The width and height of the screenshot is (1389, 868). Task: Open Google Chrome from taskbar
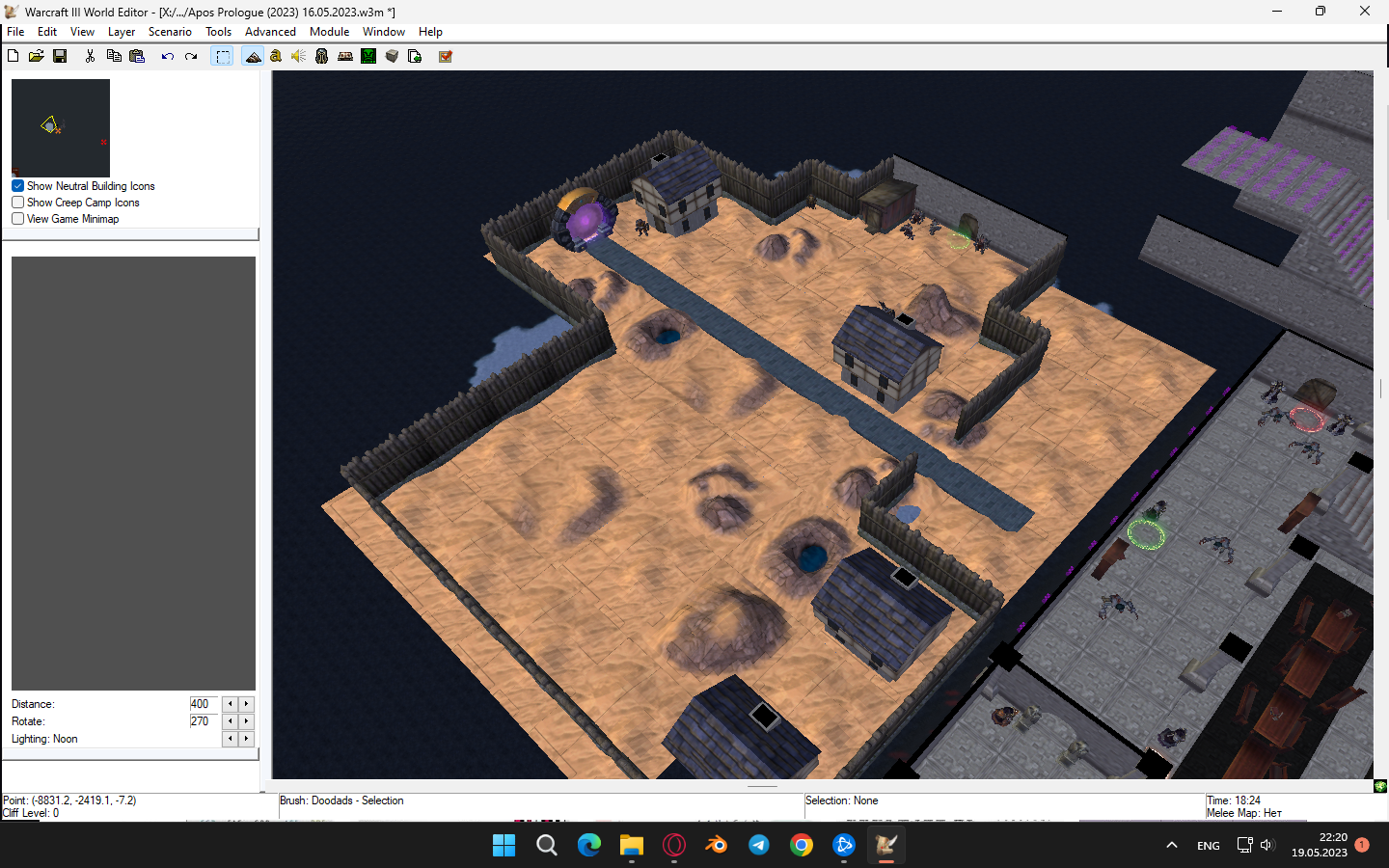click(802, 846)
